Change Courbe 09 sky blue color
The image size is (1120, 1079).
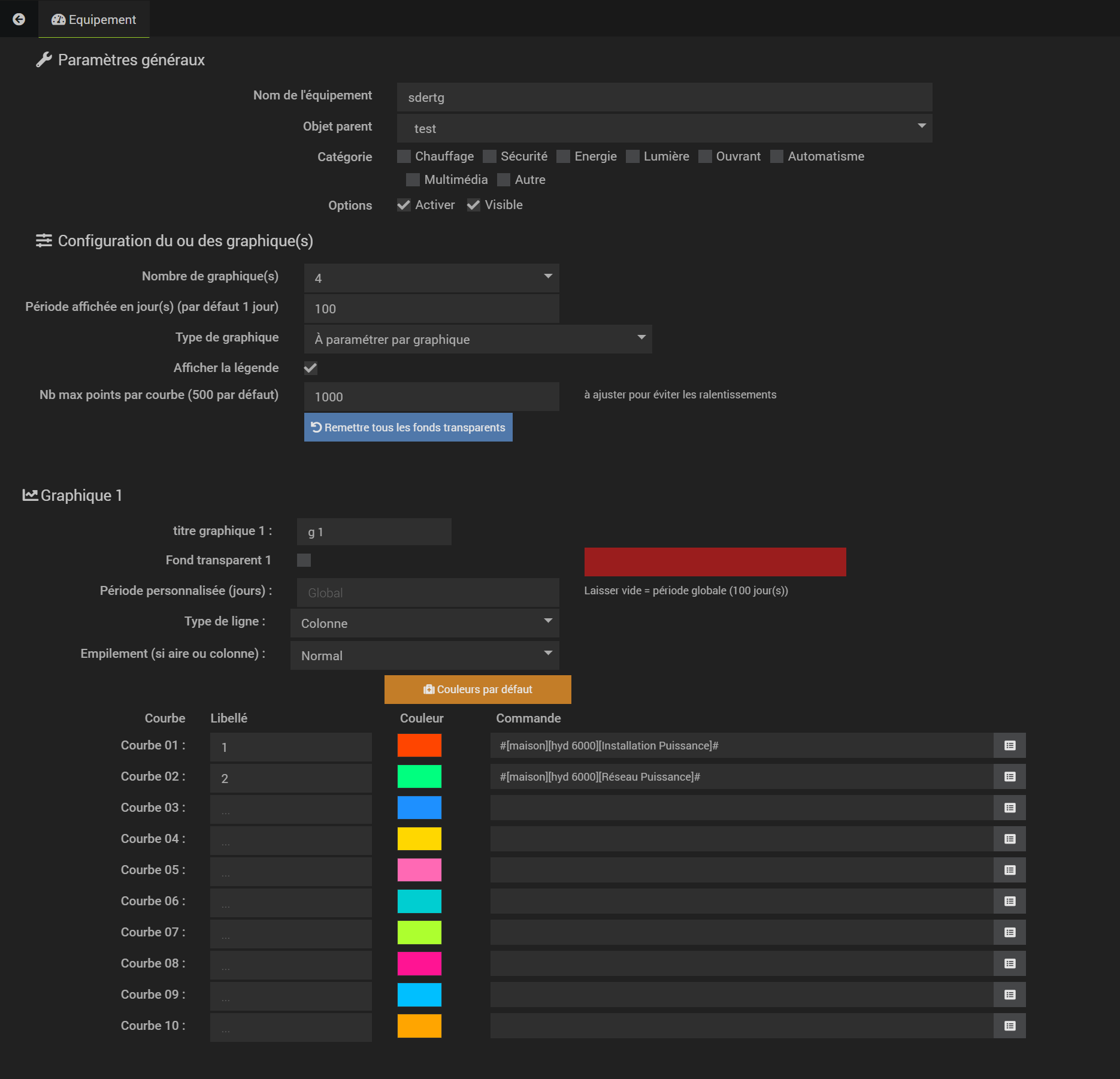[419, 995]
